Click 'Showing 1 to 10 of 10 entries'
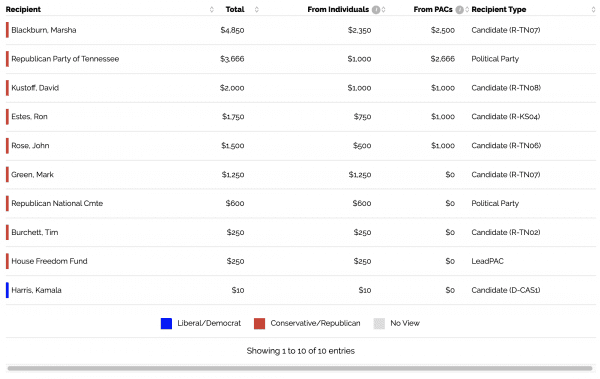The image size is (600, 379). click(x=301, y=351)
